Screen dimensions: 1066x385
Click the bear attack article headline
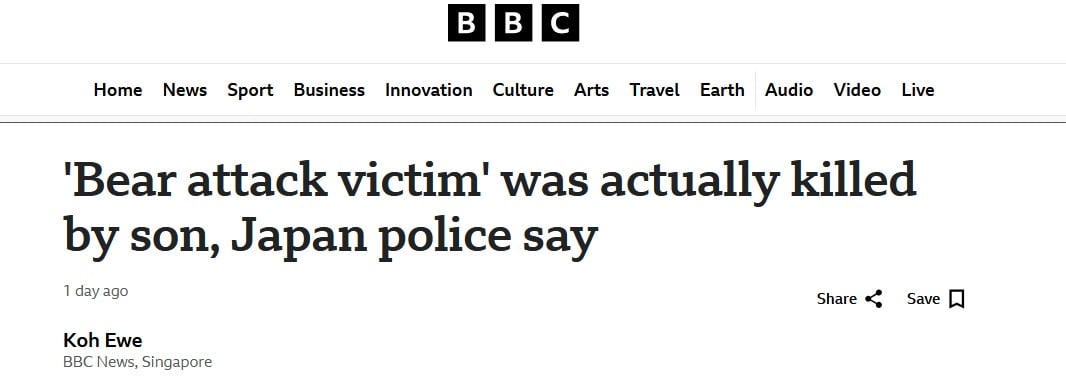[489, 207]
